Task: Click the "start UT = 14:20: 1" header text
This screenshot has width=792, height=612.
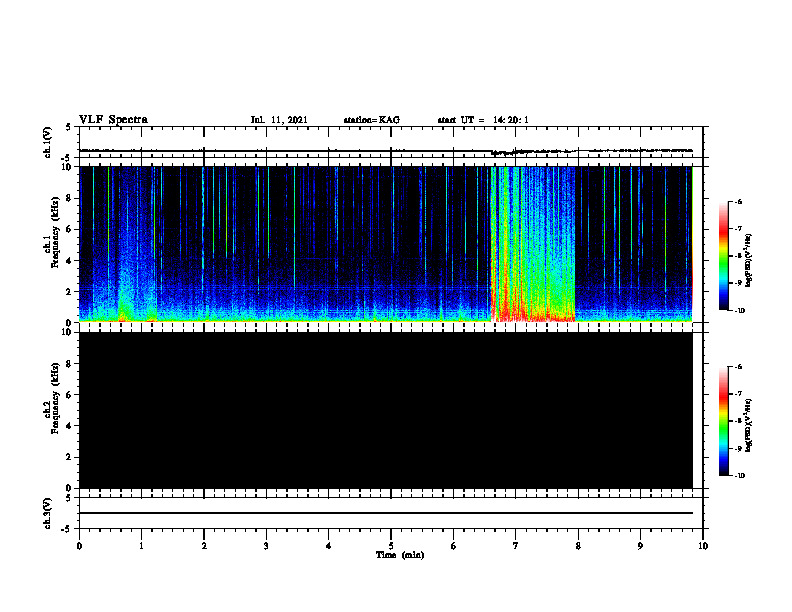Action: tap(483, 120)
